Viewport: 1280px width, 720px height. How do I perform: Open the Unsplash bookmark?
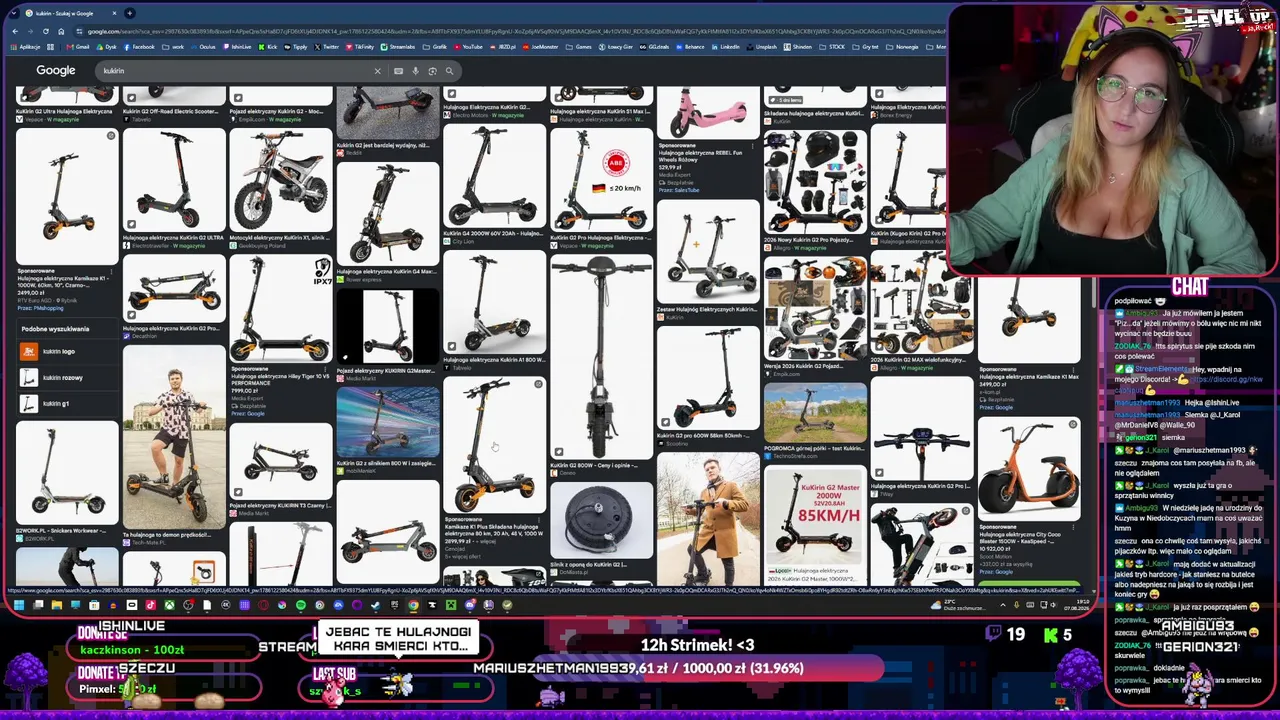click(x=762, y=47)
